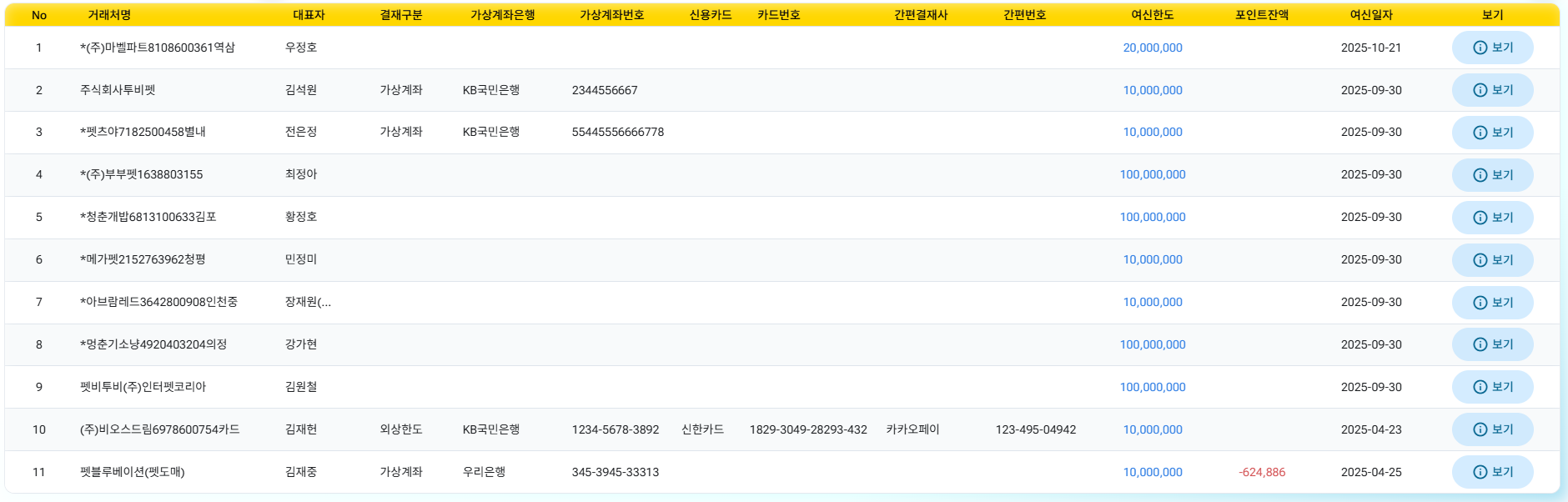
Task: Click info icon in row 6 보기 button
Action: [x=1480, y=260]
